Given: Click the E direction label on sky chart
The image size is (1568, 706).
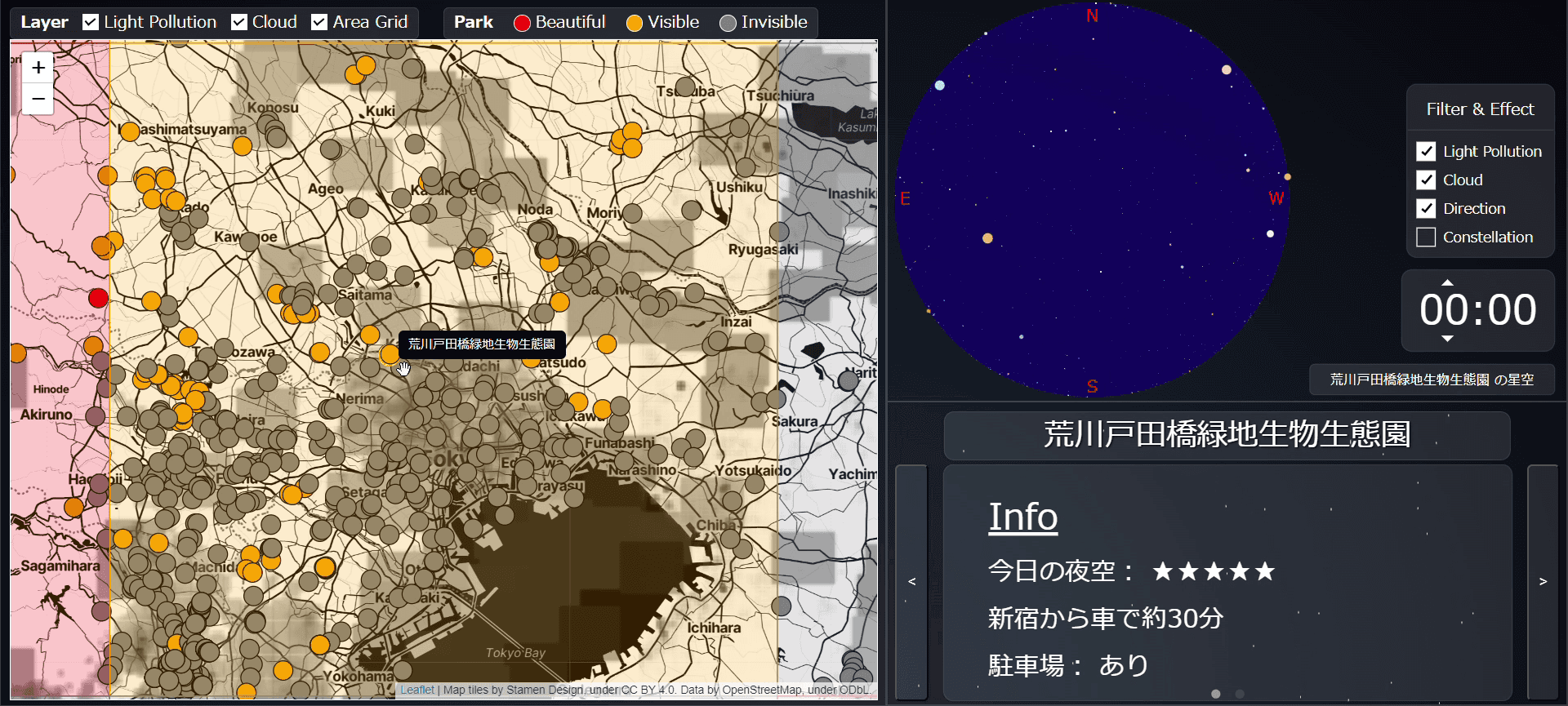Looking at the screenshot, I should coord(905,198).
